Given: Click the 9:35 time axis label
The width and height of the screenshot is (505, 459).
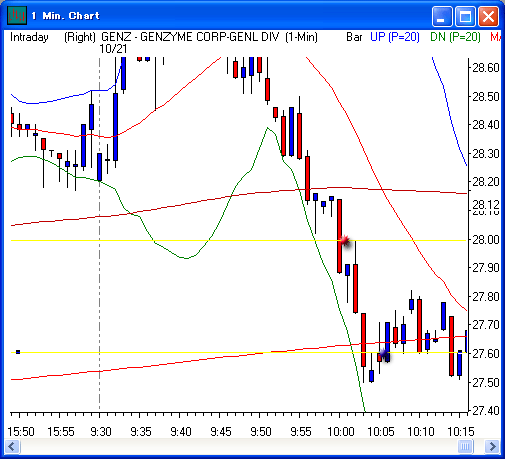Looking at the screenshot, I should [x=141, y=432].
